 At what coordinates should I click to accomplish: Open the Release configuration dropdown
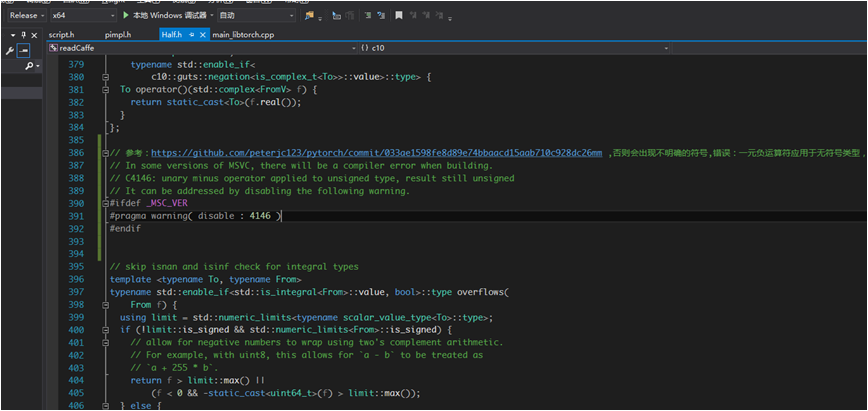click(x=25, y=16)
